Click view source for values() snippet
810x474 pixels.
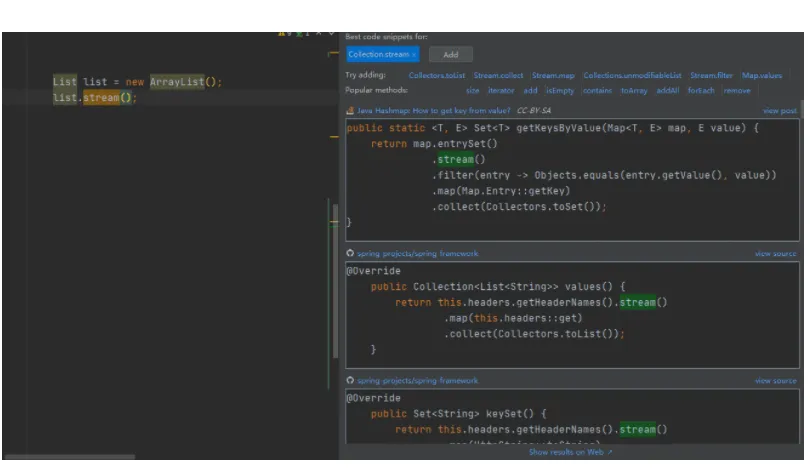(x=775, y=254)
